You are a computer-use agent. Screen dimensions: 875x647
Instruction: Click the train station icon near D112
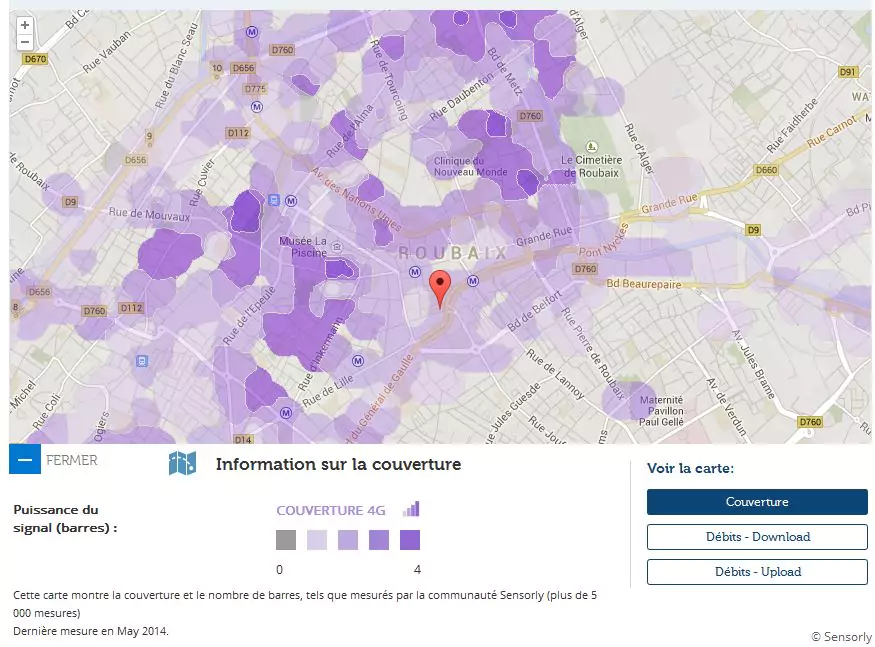pos(143,361)
